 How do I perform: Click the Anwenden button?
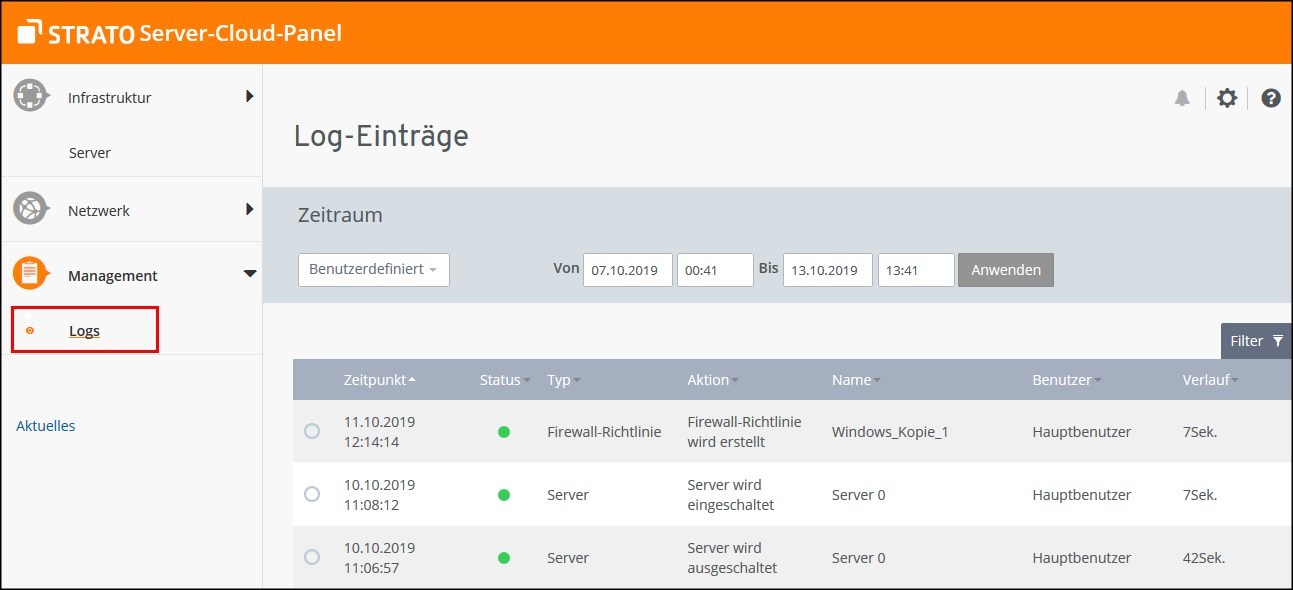1005,269
